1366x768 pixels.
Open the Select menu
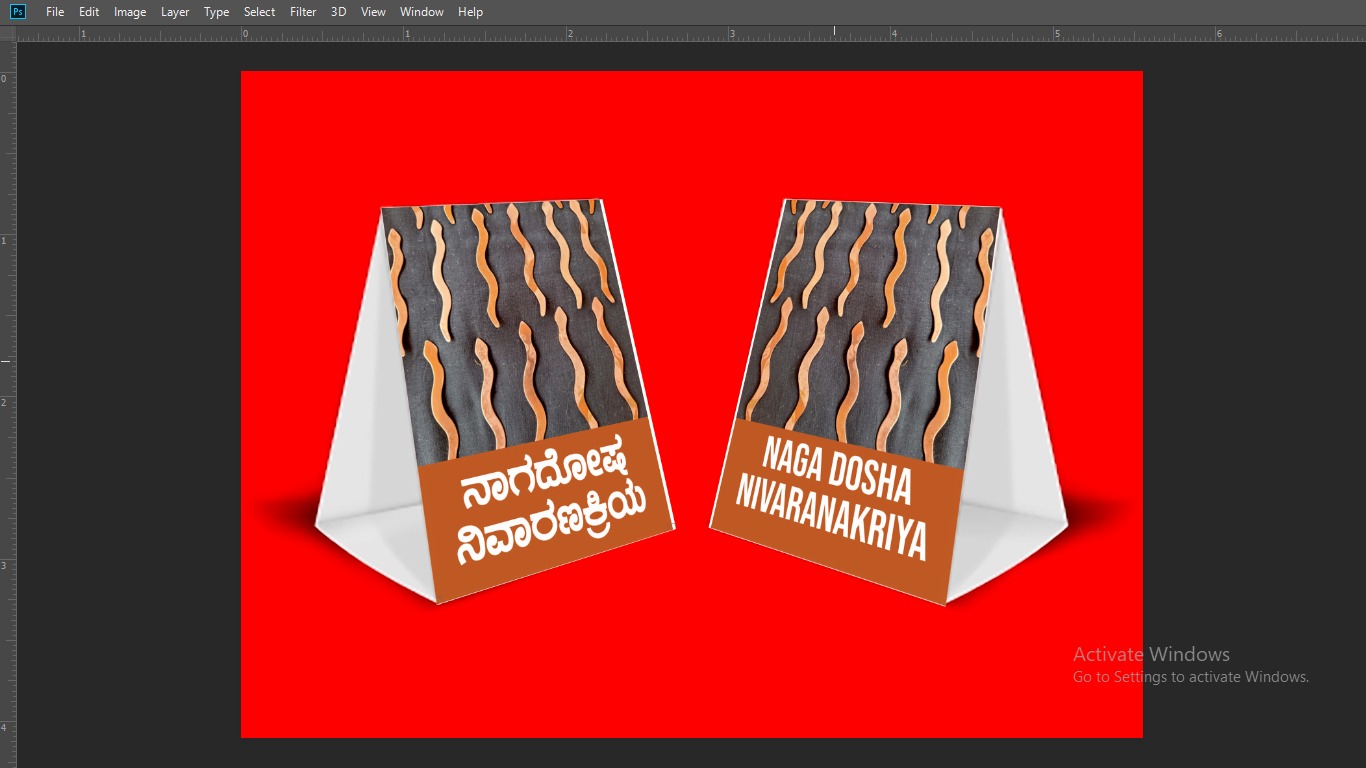point(259,12)
